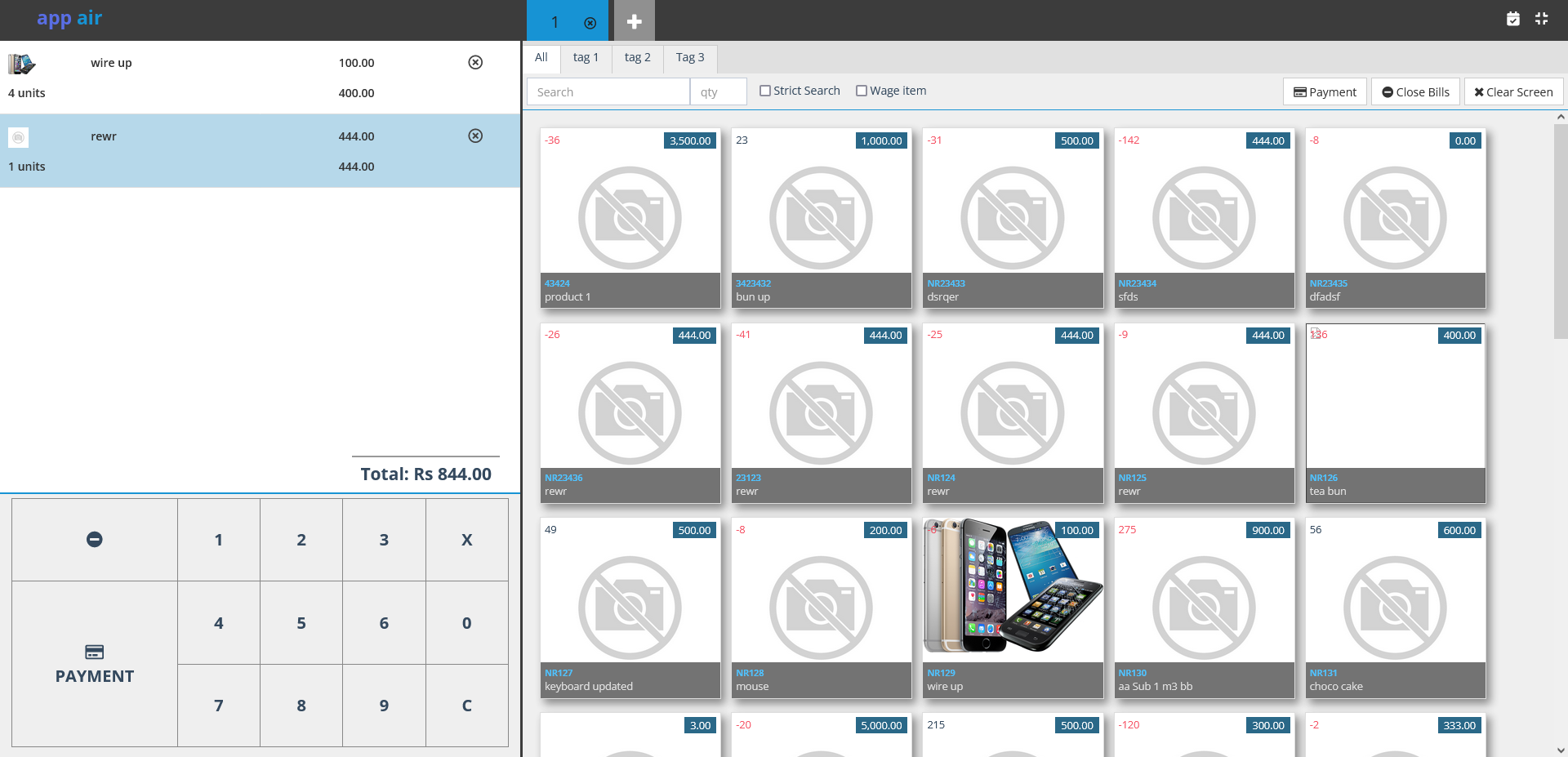Check the Wage item option
The height and width of the screenshot is (757, 1568).
(x=862, y=90)
